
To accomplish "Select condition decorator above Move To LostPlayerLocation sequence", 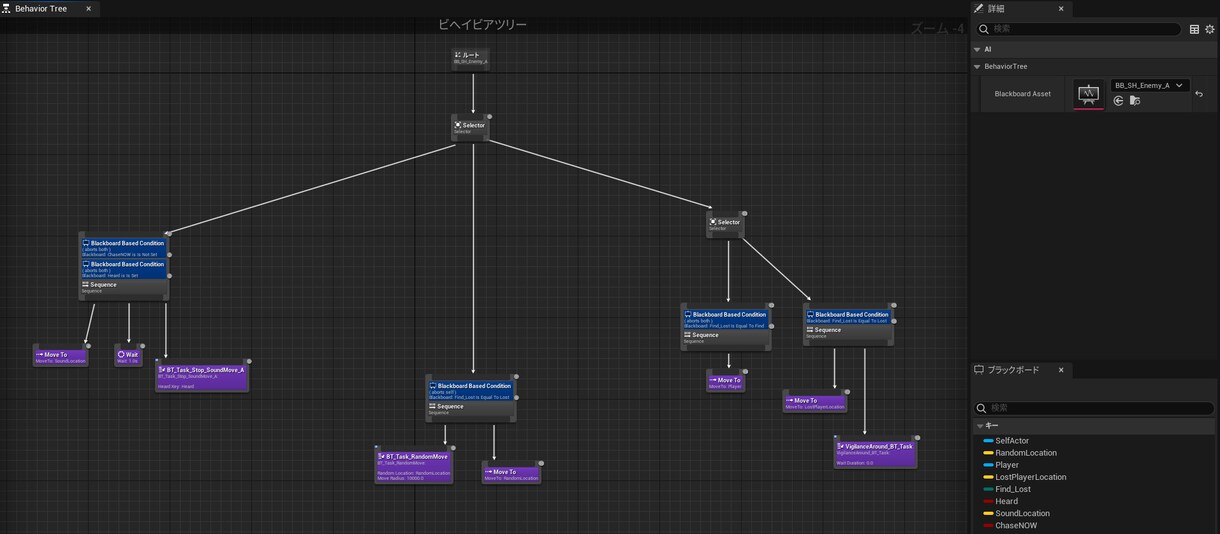I will coord(848,316).
